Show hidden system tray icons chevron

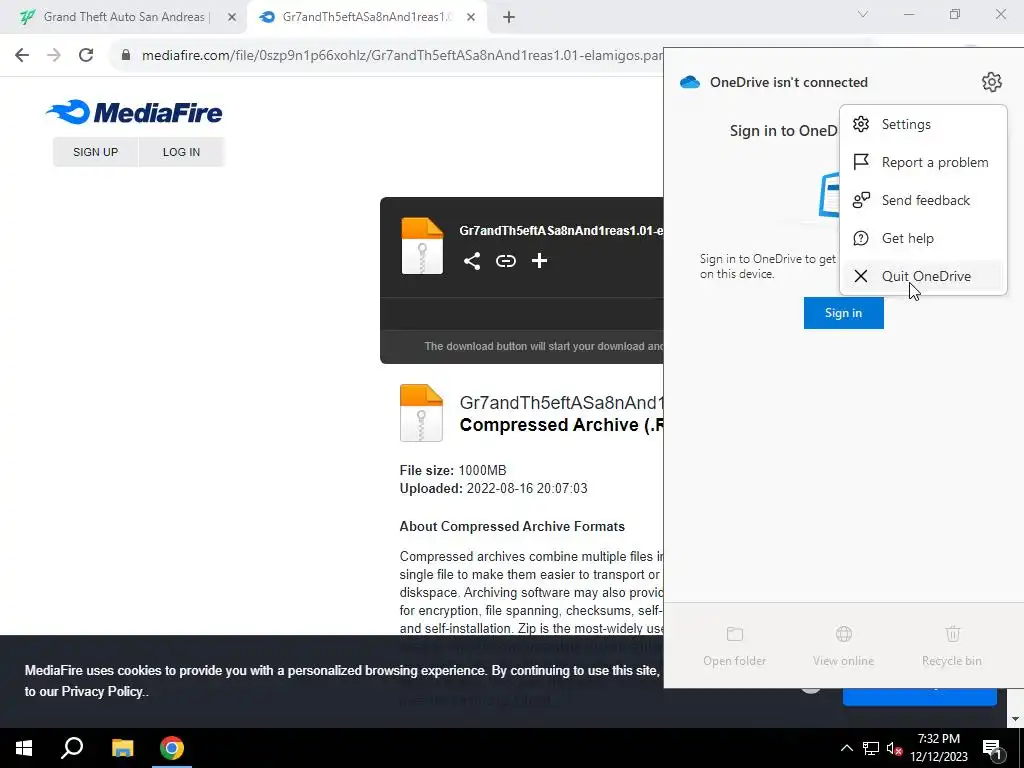click(846, 748)
